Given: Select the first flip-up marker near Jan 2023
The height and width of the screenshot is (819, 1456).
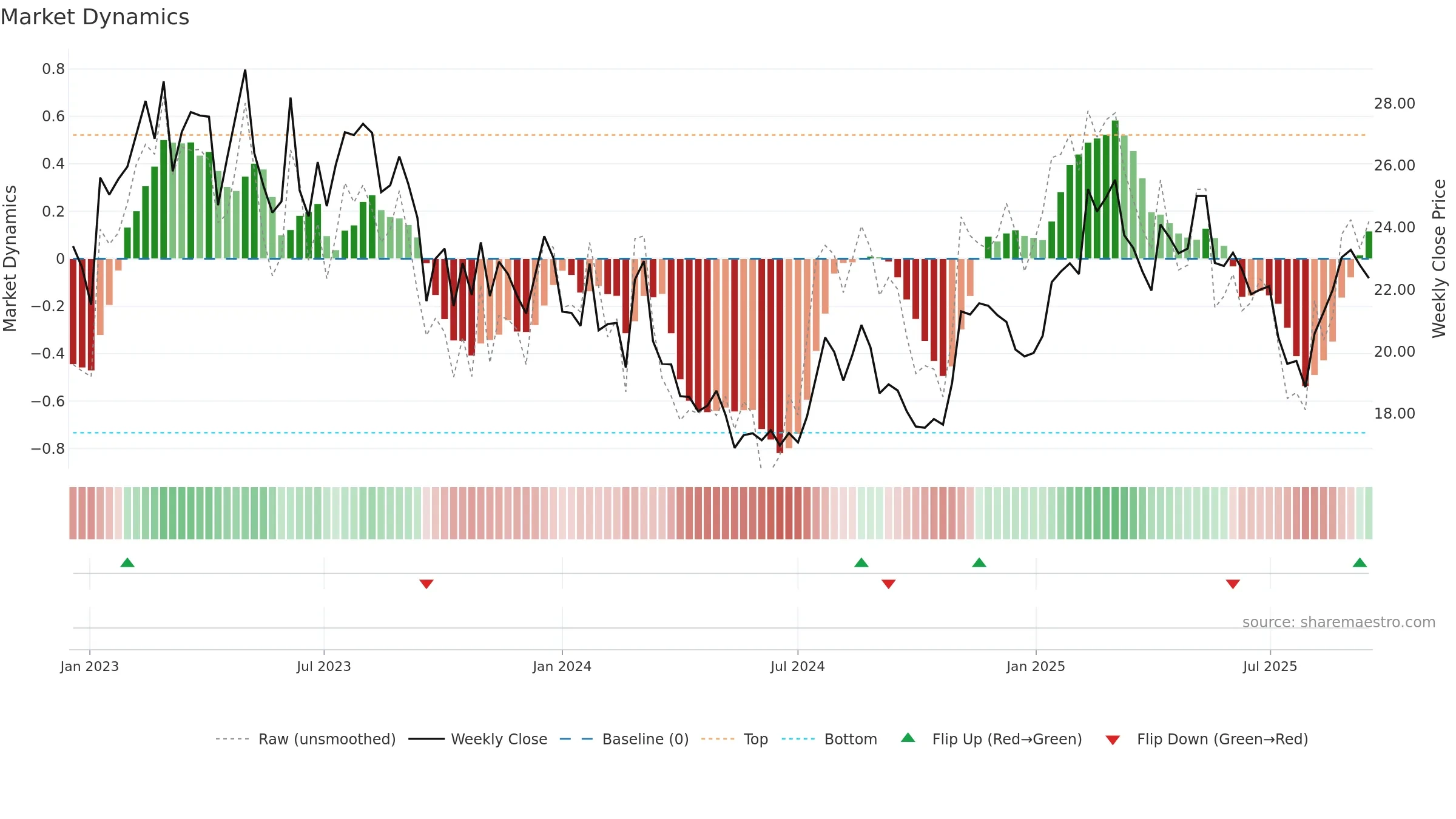Looking at the screenshot, I should (127, 562).
